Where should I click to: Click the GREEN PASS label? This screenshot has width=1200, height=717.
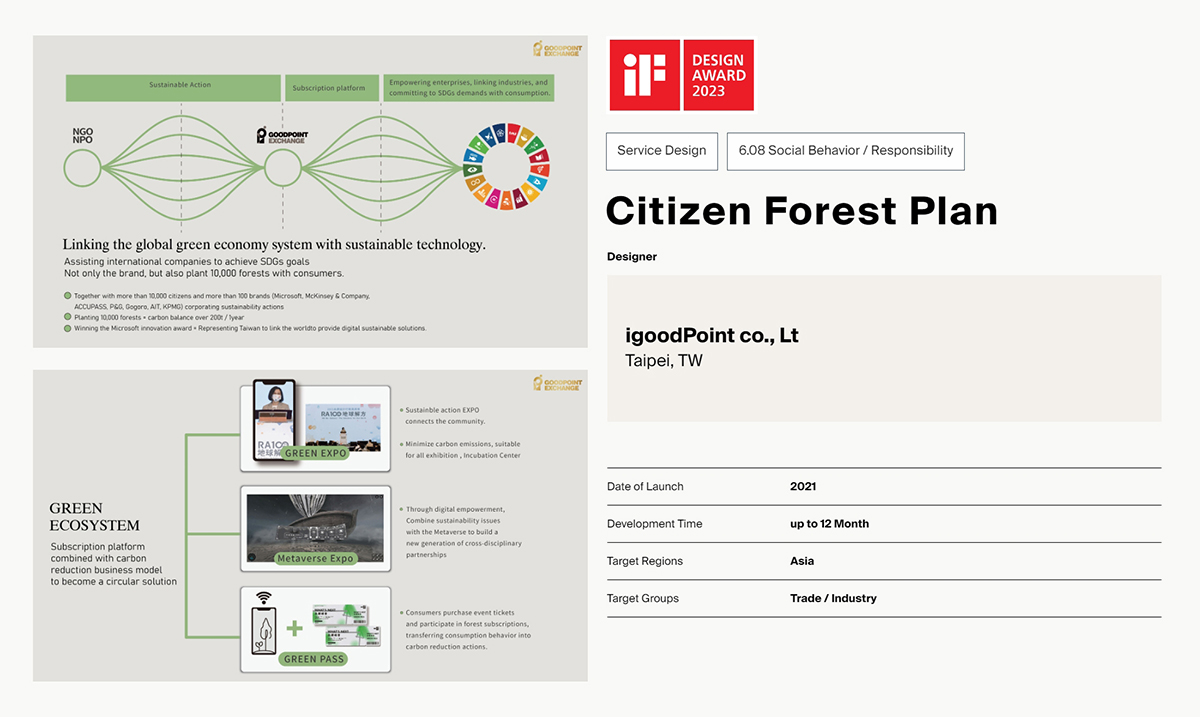[315, 659]
